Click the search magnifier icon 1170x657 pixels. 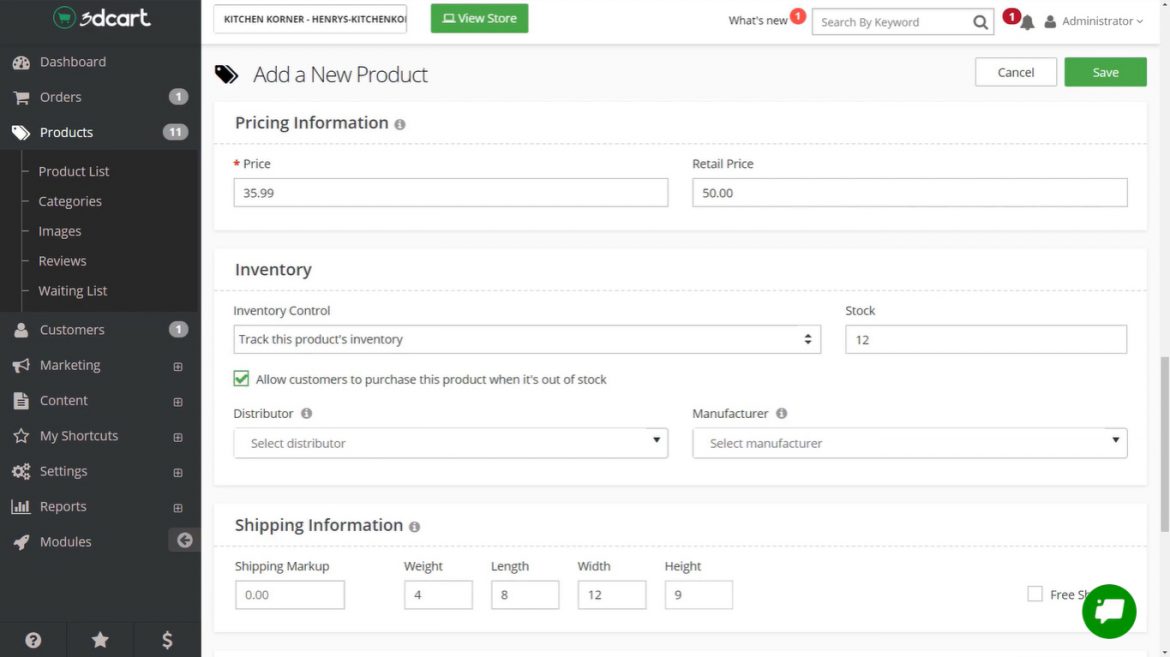(980, 22)
